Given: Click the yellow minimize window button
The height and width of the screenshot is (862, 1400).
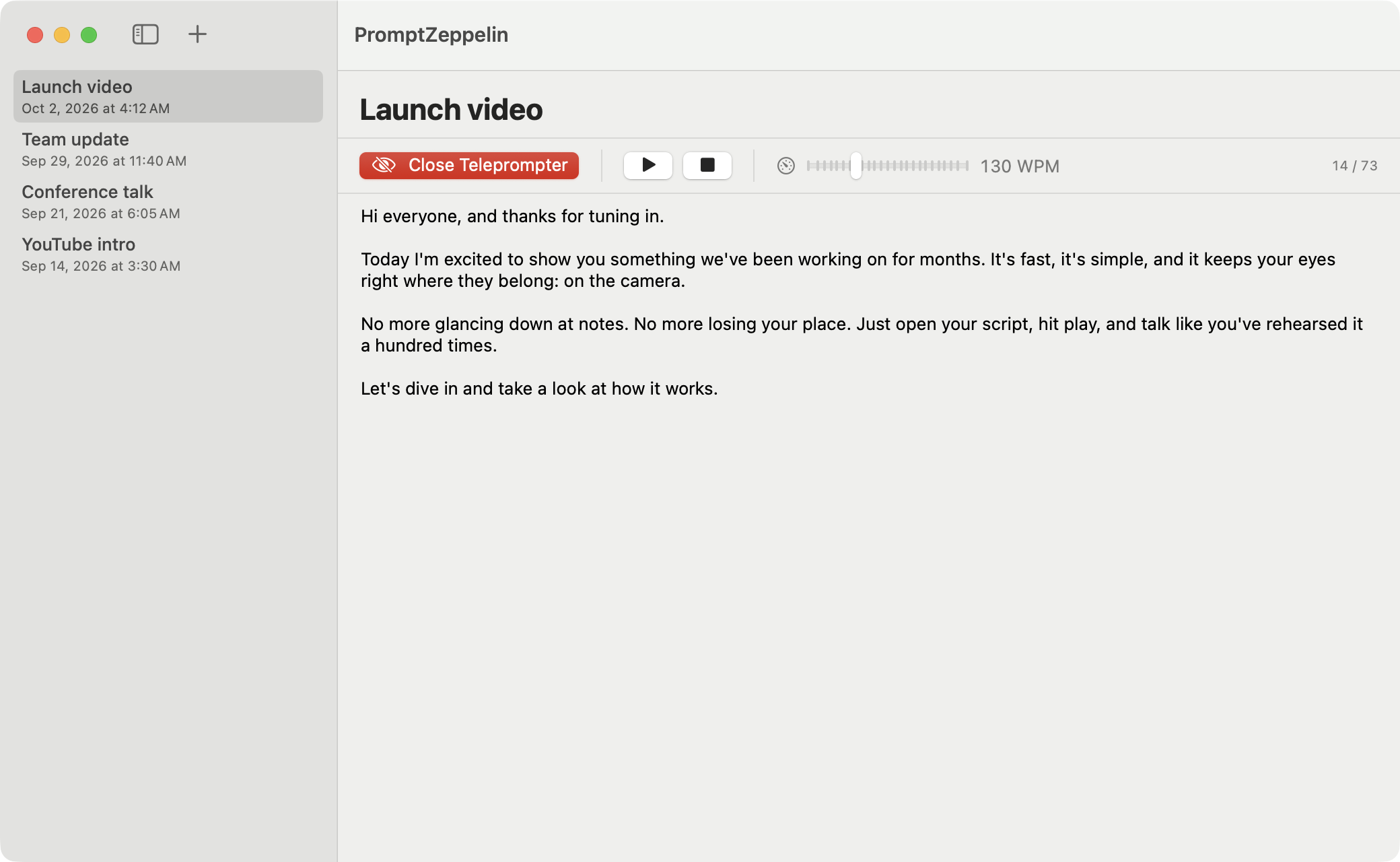Looking at the screenshot, I should pyautogui.click(x=62, y=35).
